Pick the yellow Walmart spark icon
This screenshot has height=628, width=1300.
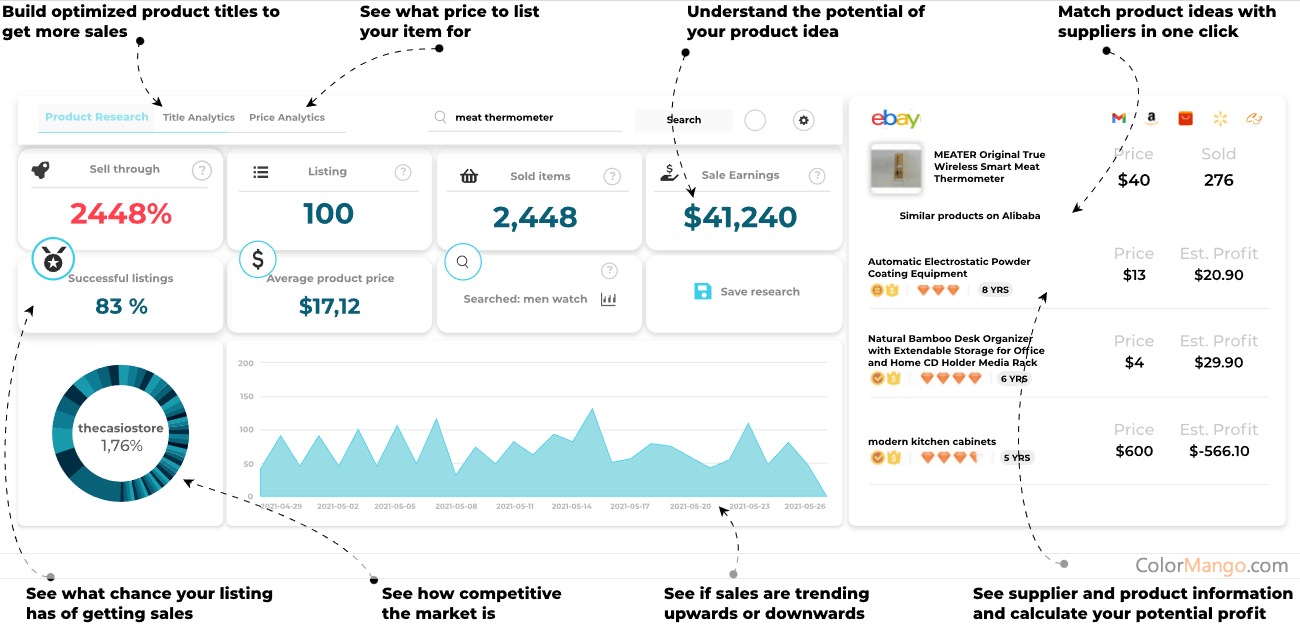(x=1219, y=119)
